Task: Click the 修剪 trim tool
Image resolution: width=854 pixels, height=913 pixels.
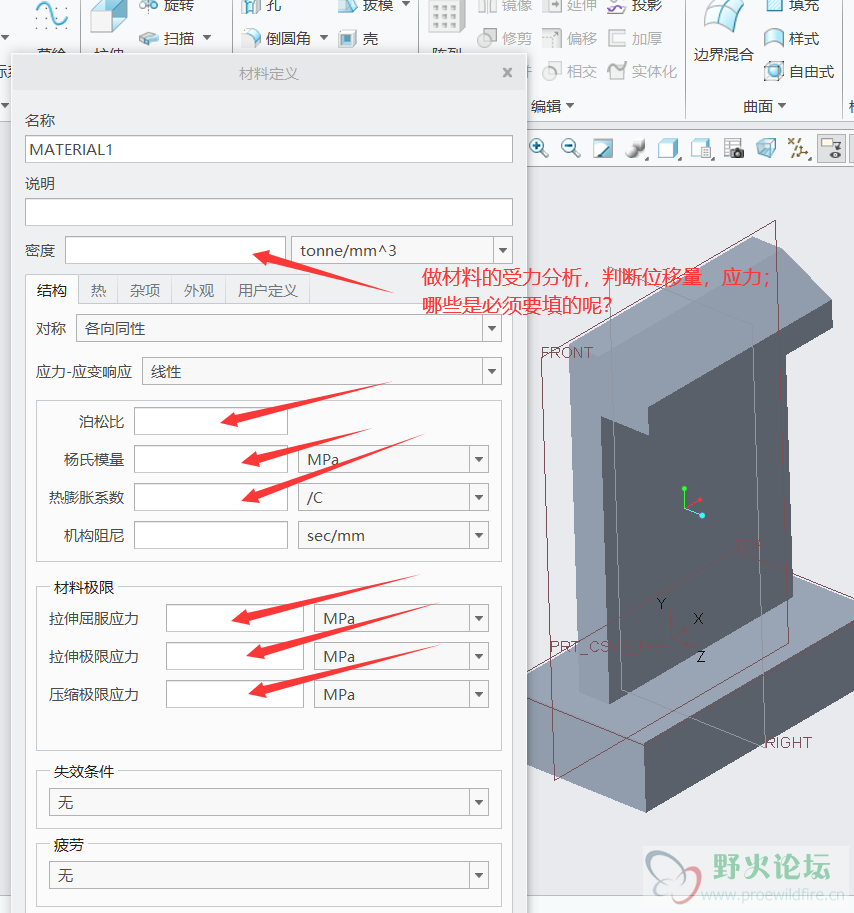Action: coord(505,38)
